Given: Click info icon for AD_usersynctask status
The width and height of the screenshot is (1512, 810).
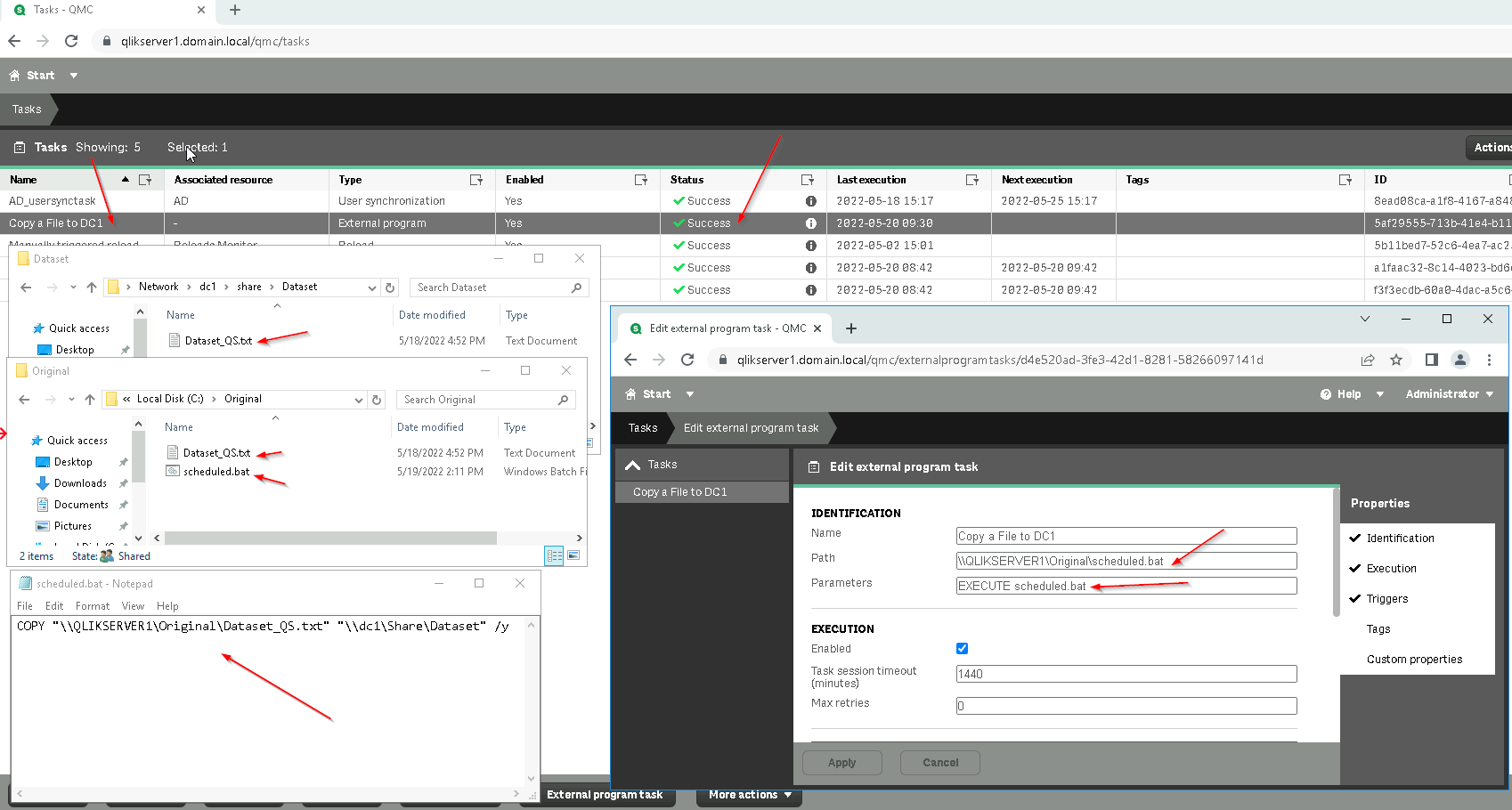Looking at the screenshot, I should click(810, 201).
